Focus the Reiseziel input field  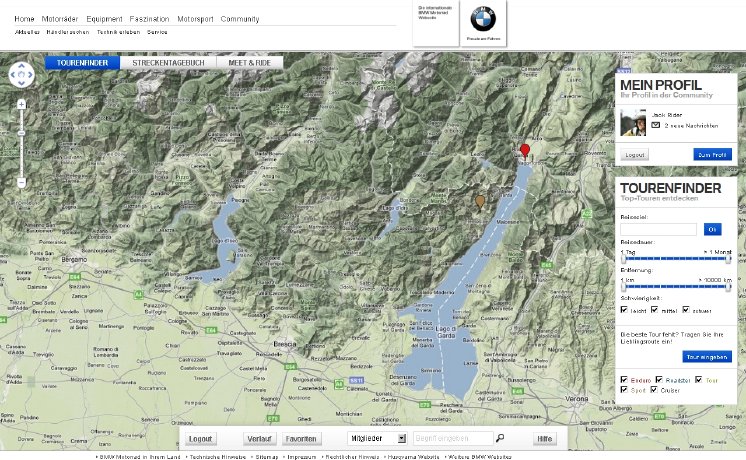(658, 229)
